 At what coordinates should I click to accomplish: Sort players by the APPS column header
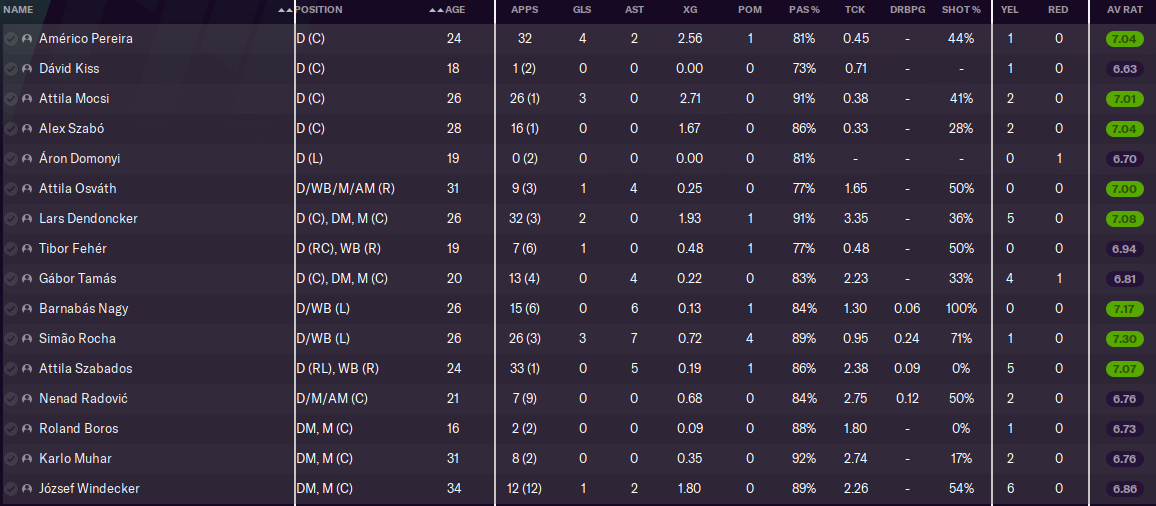click(524, 10)
